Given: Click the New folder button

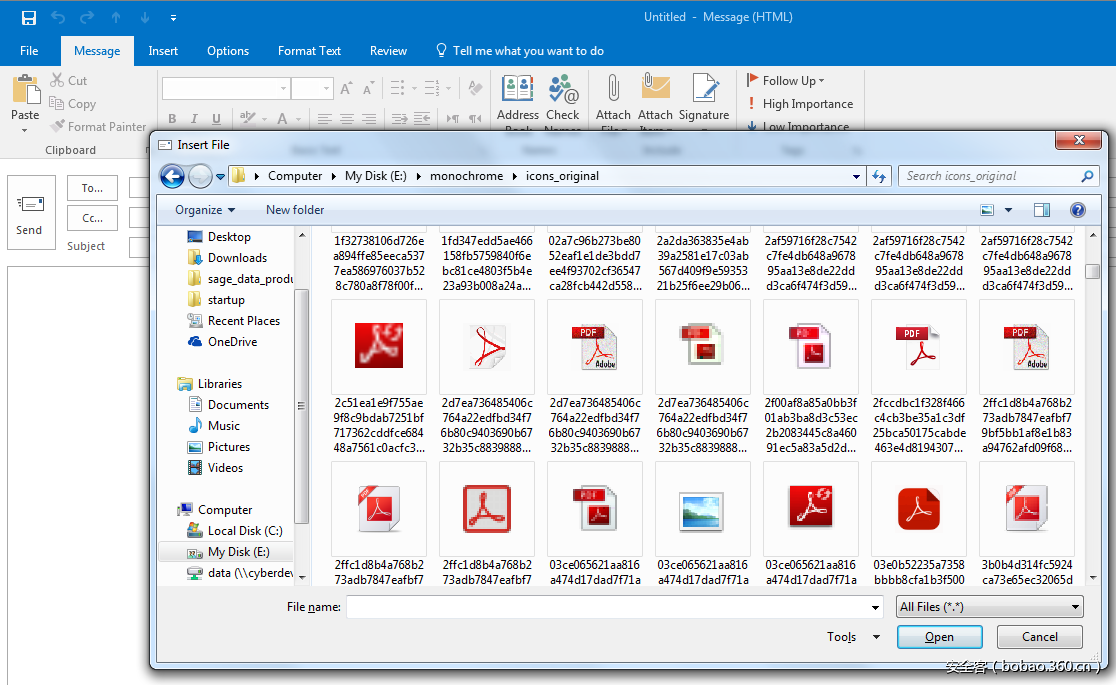Looking at the screenshot, I should coord(295,210).
